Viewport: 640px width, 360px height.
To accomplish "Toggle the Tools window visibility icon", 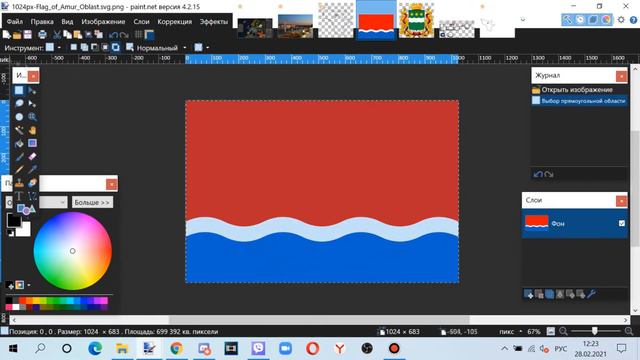I will click(568, 20).
